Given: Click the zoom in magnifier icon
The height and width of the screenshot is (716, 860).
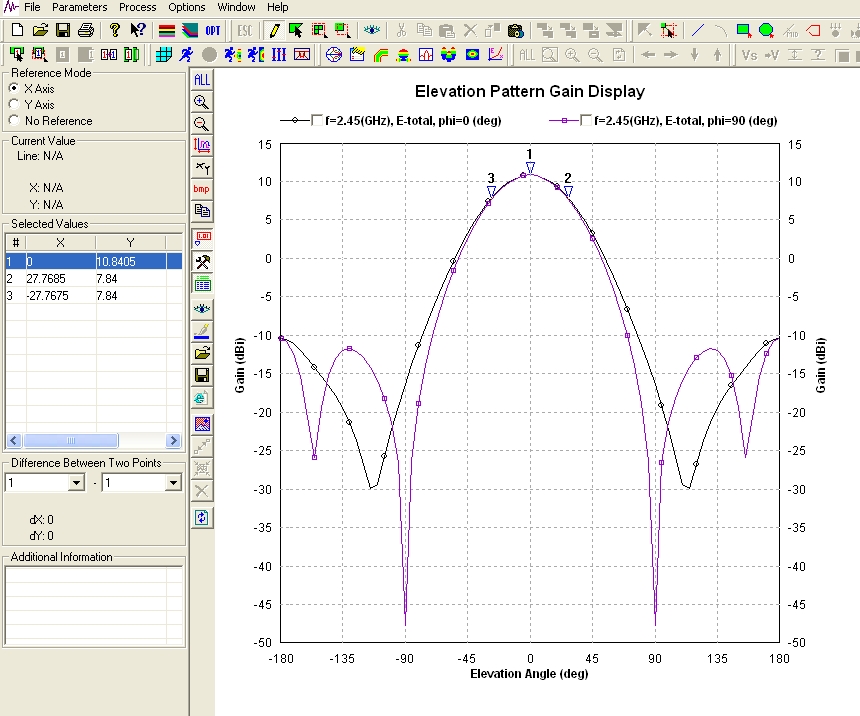Looking at the screenshot, I should pos(202,101).
